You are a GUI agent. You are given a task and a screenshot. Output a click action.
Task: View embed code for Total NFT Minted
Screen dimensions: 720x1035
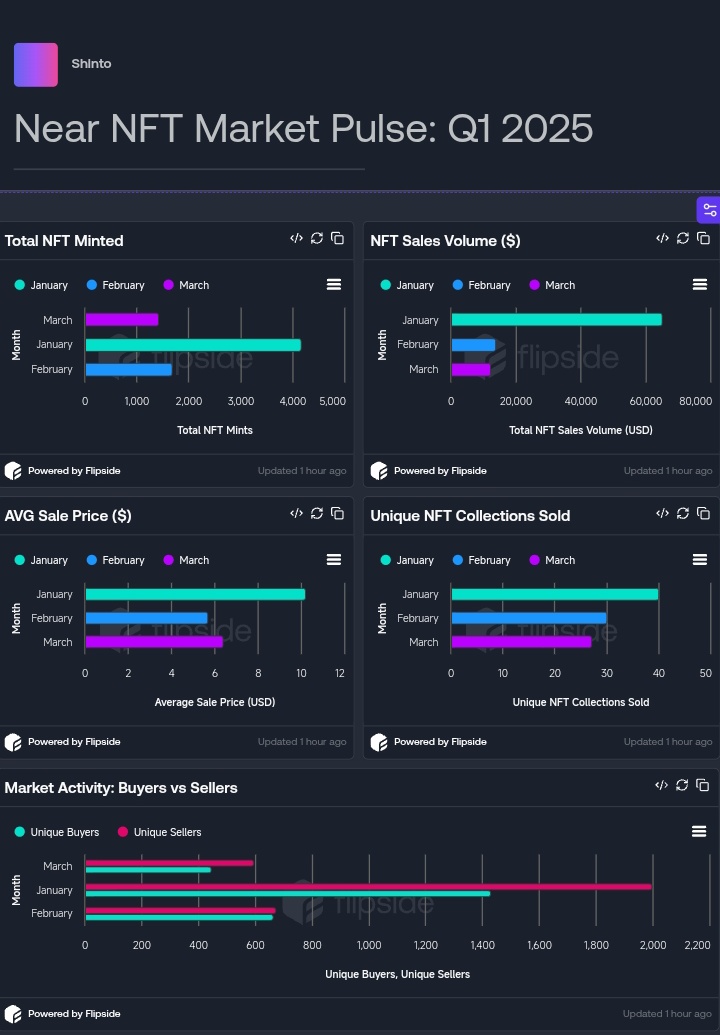pos(296,238)
